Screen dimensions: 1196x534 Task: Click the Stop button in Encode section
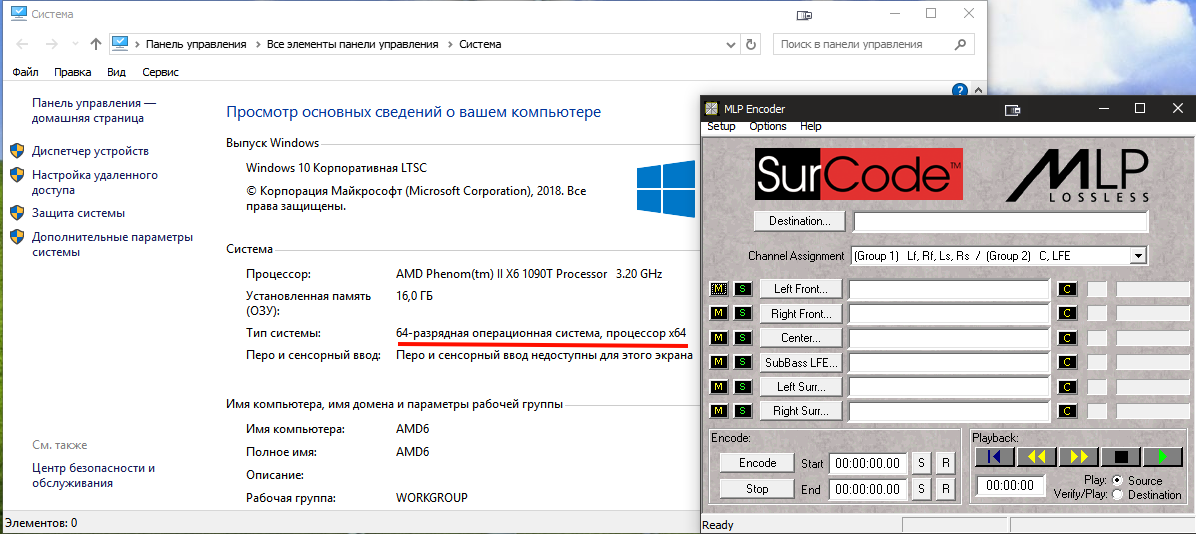tap(757, 489)
